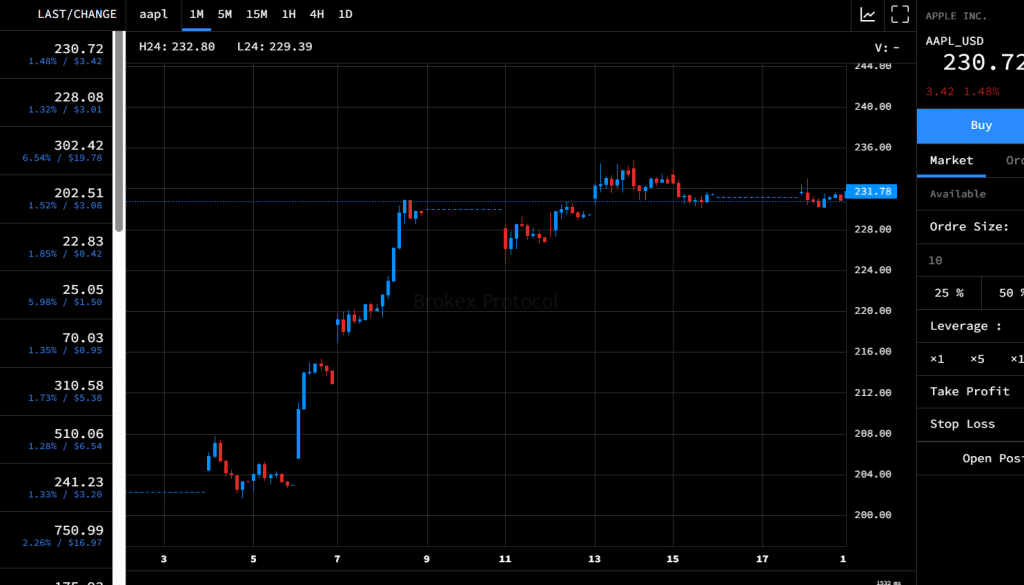Image resolution: width=1024 pixels, height=585 pixels.
Task: Click the 240.00 price axis label
Action: pyautogui.click(x=872, y=106)
